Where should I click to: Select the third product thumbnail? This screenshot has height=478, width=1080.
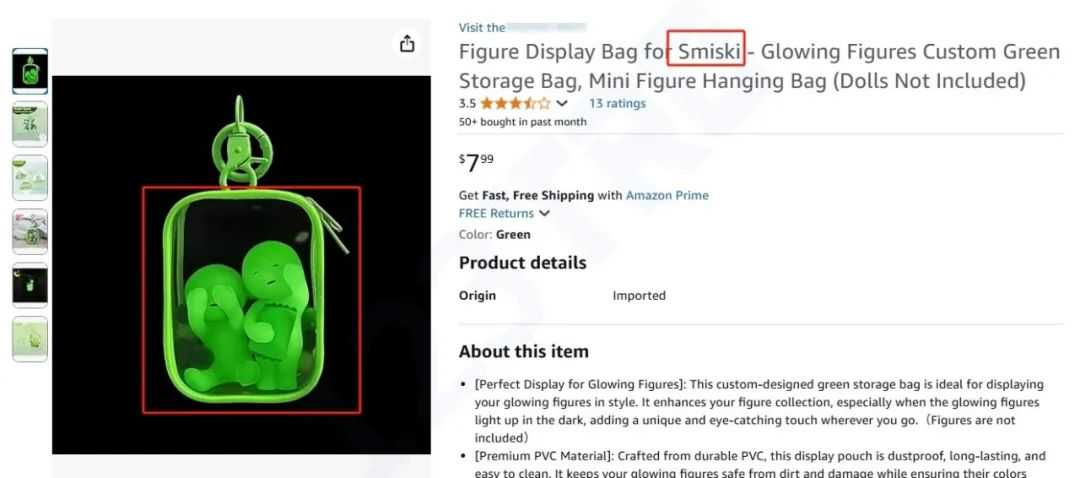(x=30, y=178)
